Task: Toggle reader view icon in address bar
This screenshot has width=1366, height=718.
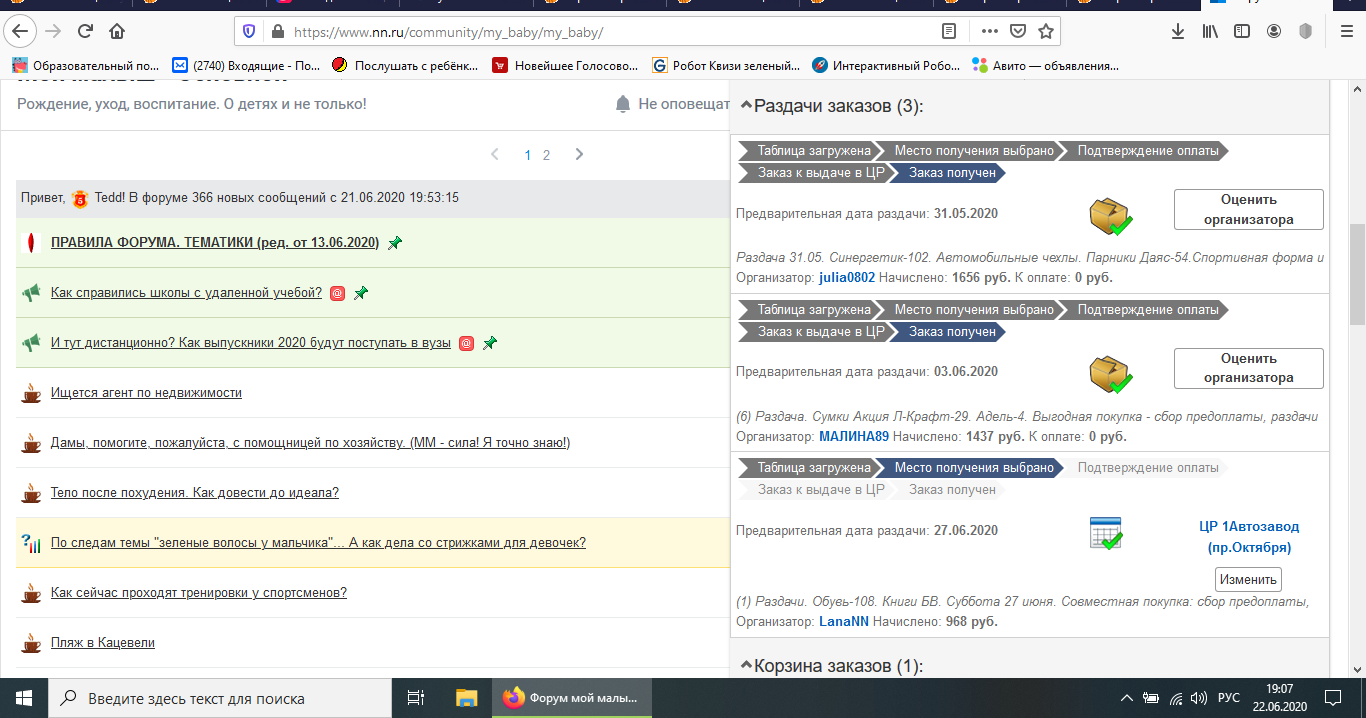Action: click(949, 31)
